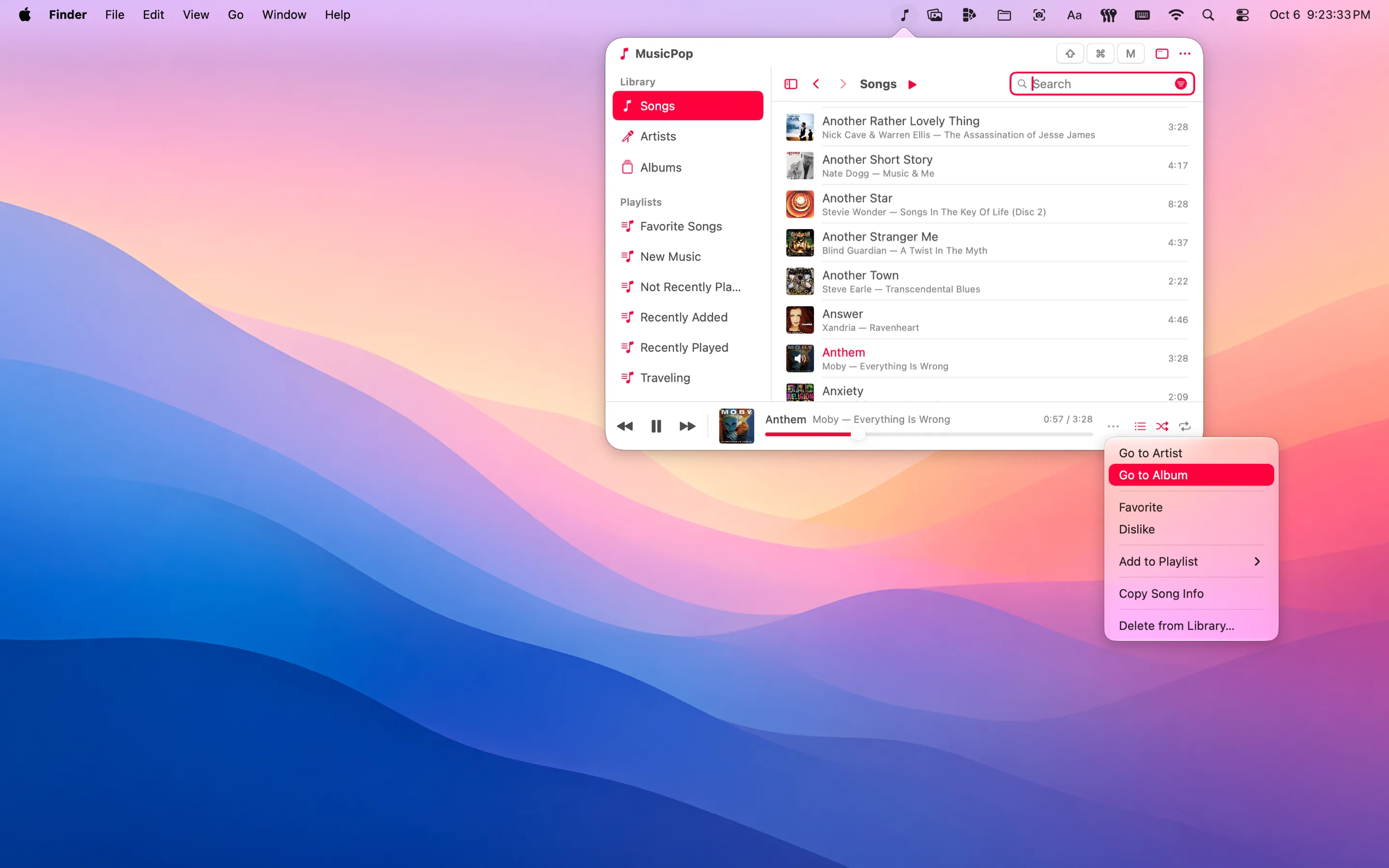1389x868 pixels.
Task: Click the Another Town album thumbnail
Action: pos(800,281)
